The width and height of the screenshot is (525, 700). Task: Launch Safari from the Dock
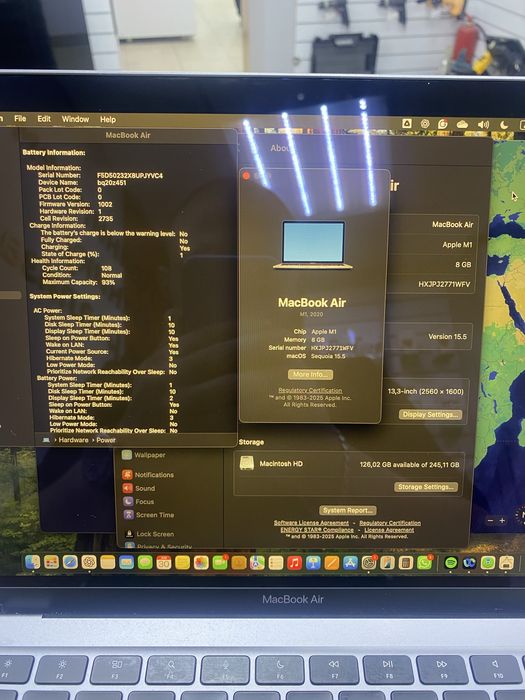[x=70, y=562]
